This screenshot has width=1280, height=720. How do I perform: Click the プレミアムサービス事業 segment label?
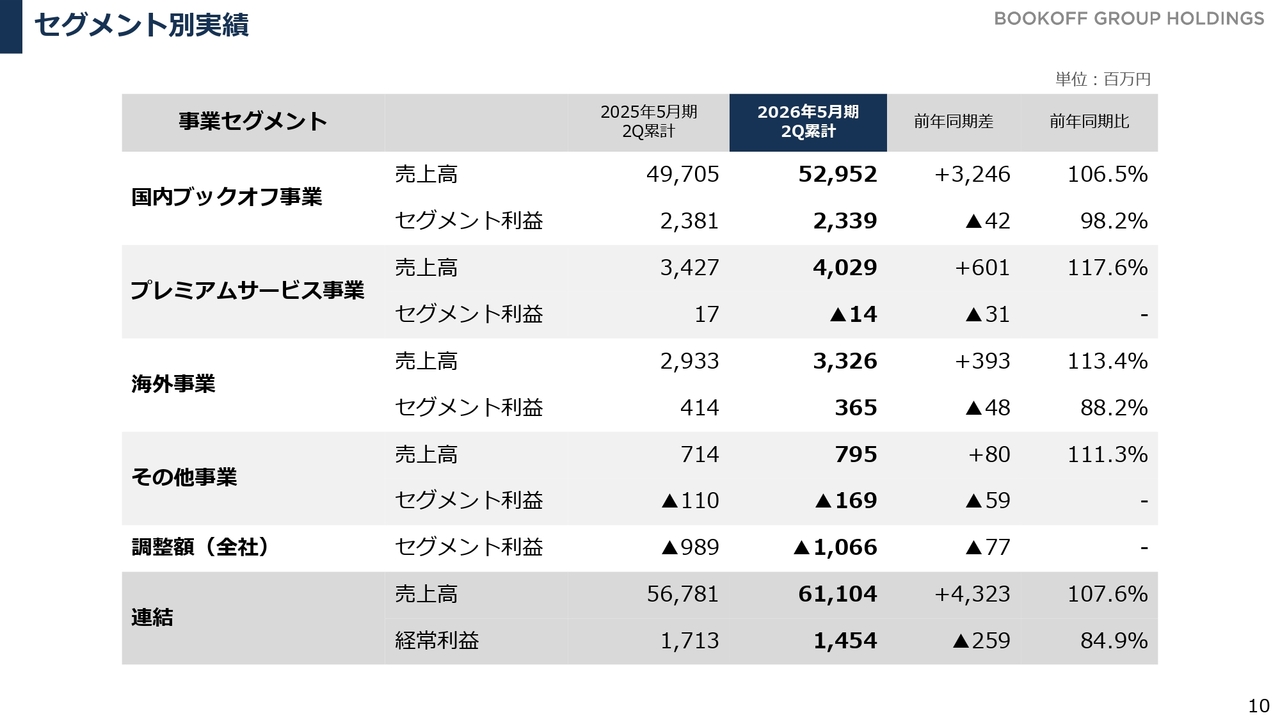pos(247,291)
